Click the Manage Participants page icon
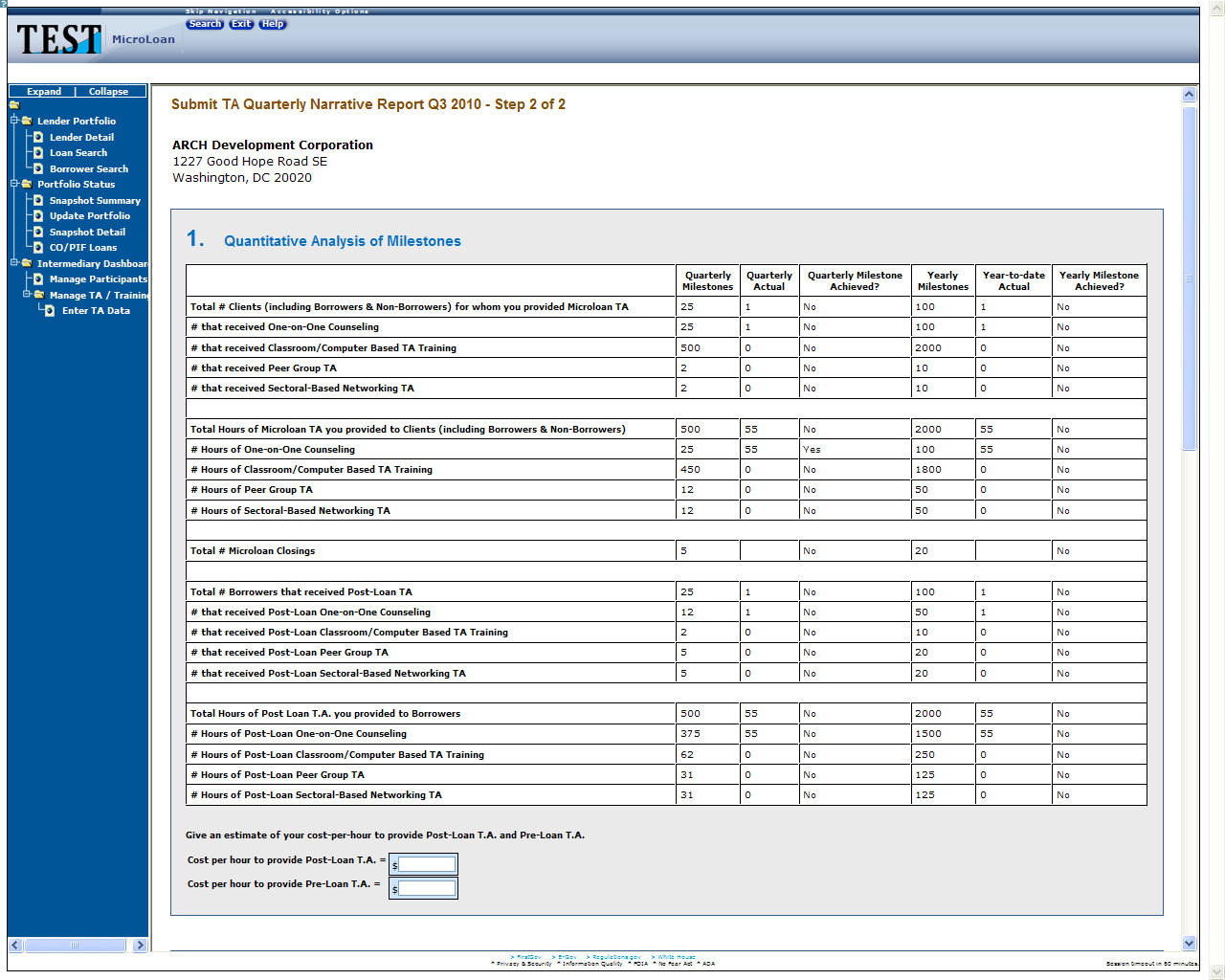This screenshot has height=980, width=1225. click(38, 279)
